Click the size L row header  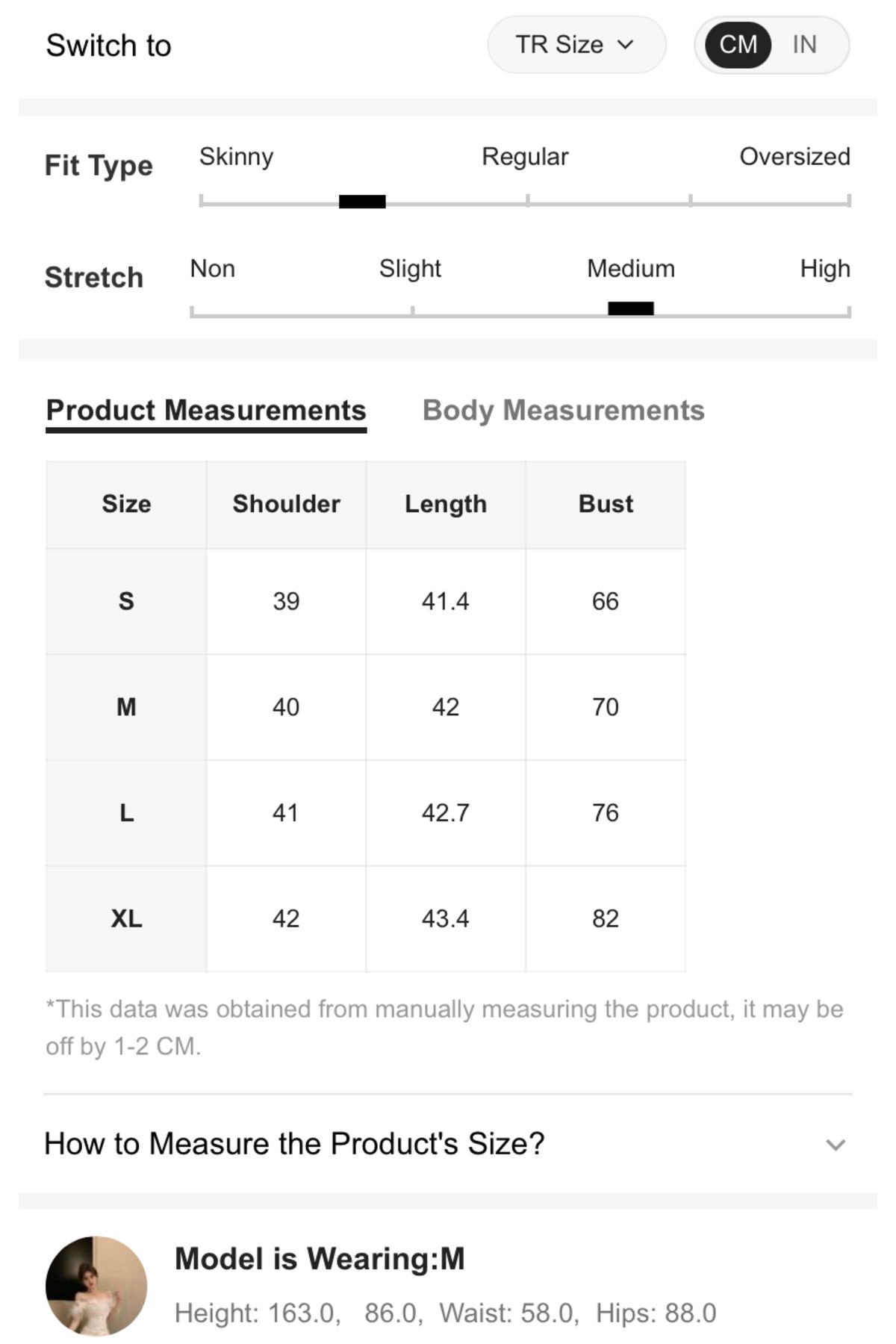(126, 813)
